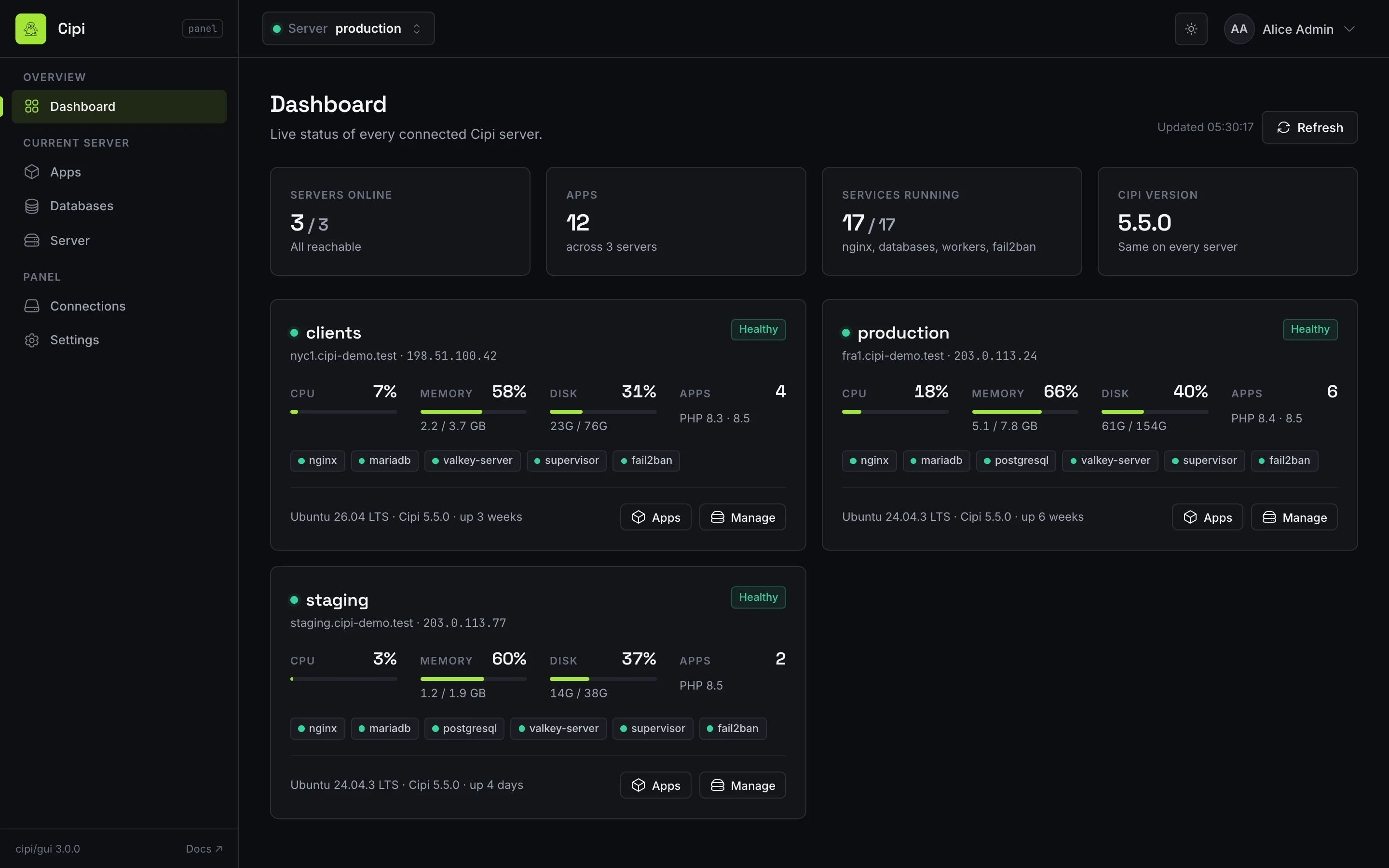Click the production server disk usage bar

(1154, 412)
